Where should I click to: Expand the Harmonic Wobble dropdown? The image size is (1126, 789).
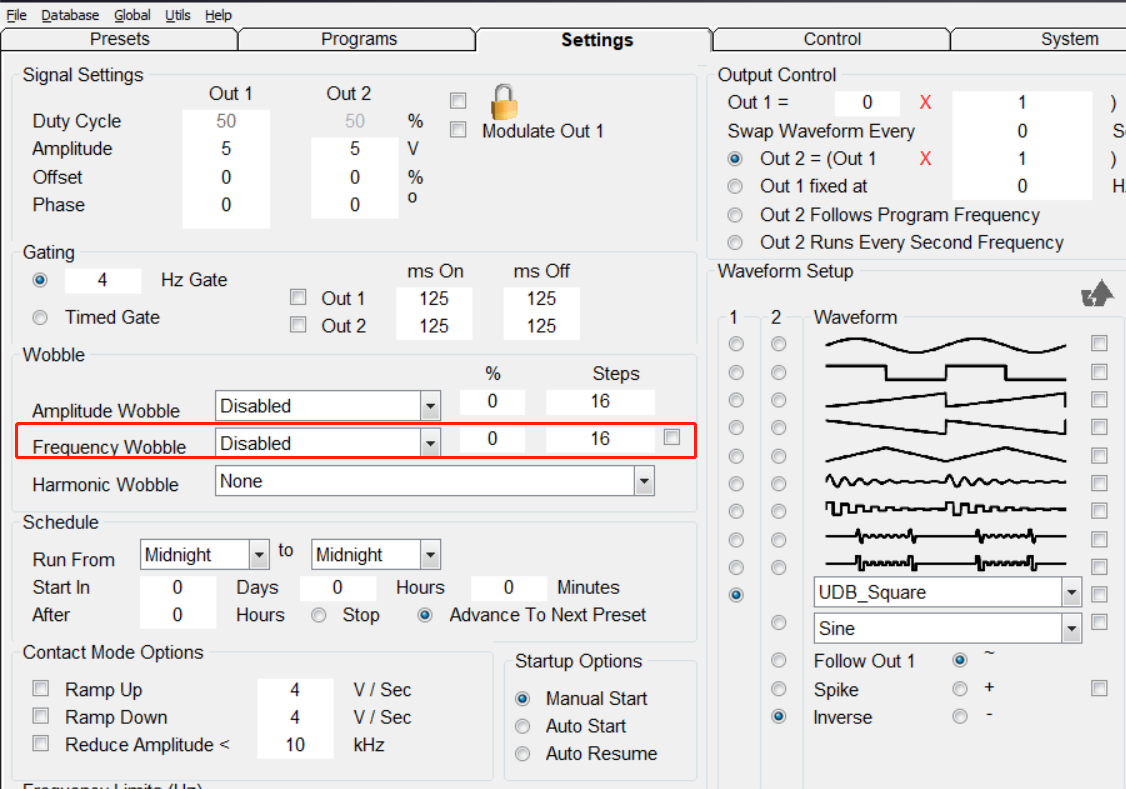click(x=643, y=482)
